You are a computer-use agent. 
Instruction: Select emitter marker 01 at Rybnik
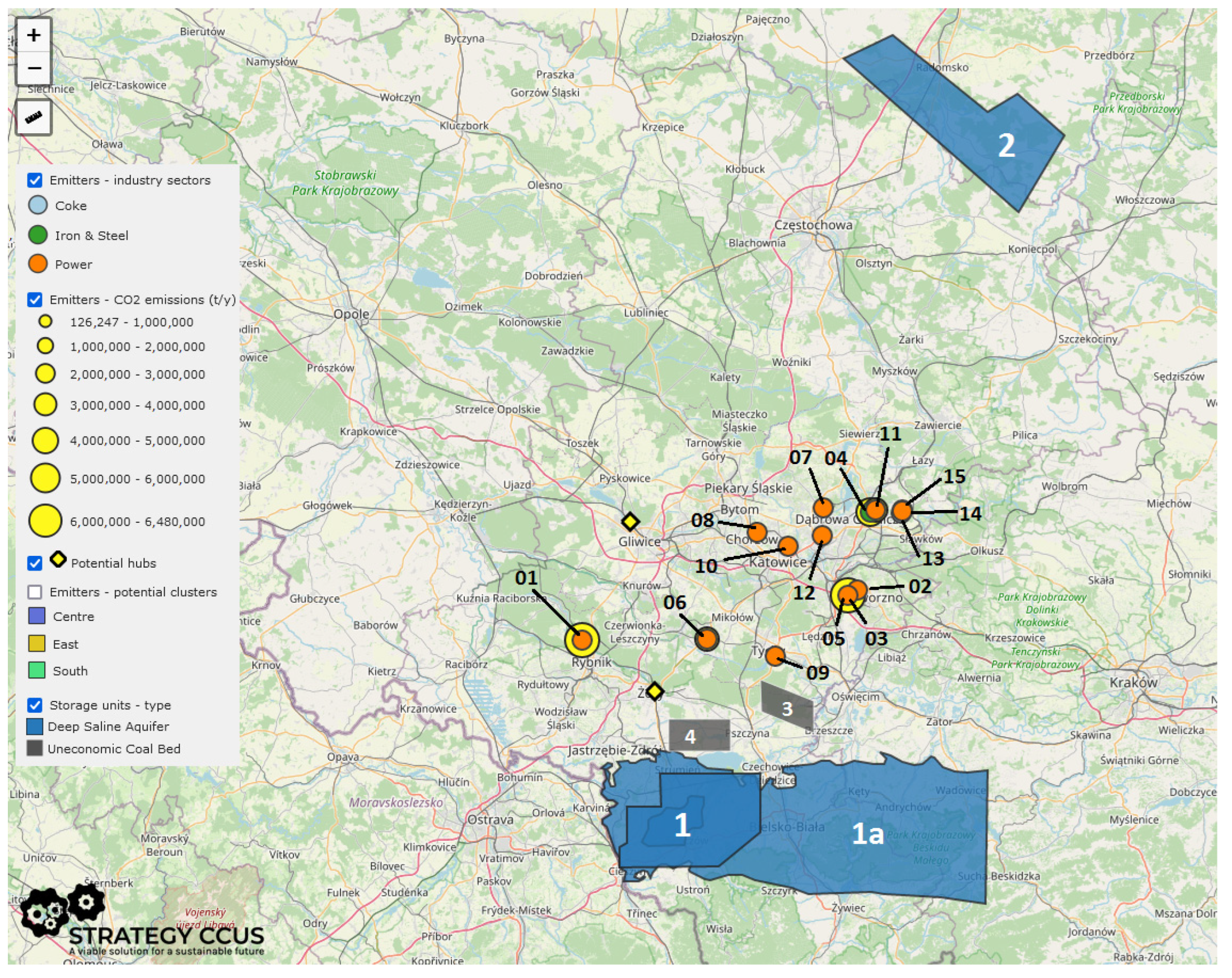(582, 639)
